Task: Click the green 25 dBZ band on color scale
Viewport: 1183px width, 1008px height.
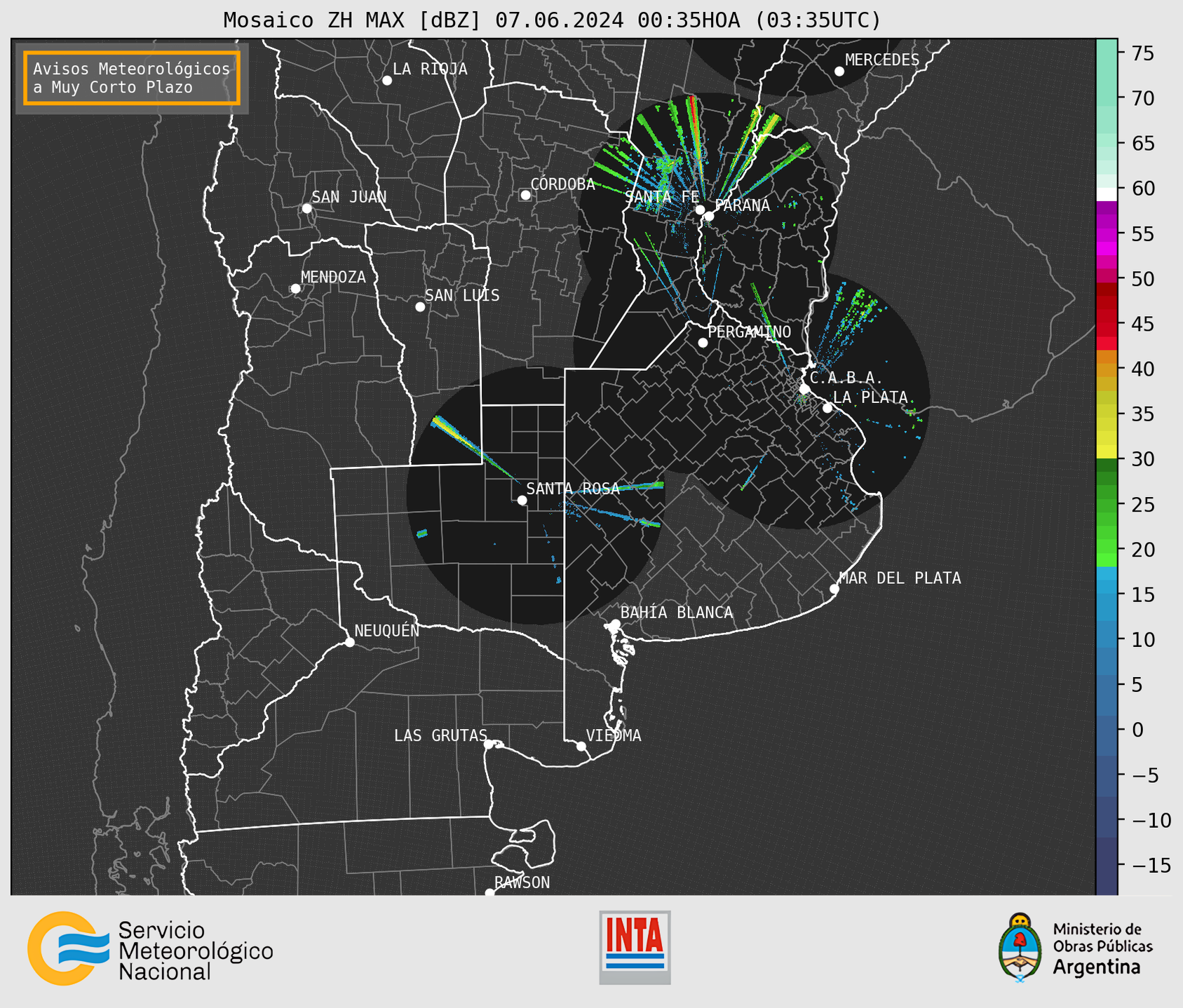Action: pos(1107,505)
